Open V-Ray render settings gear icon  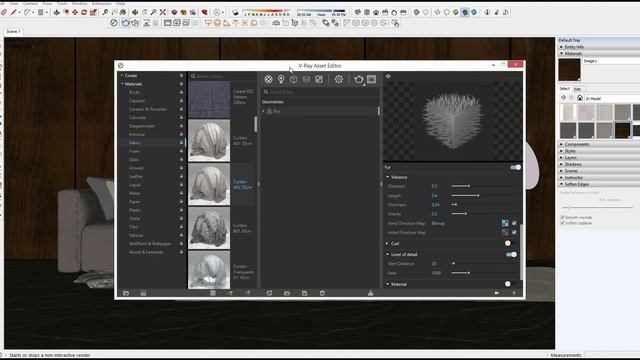click(x=339, y=79)
